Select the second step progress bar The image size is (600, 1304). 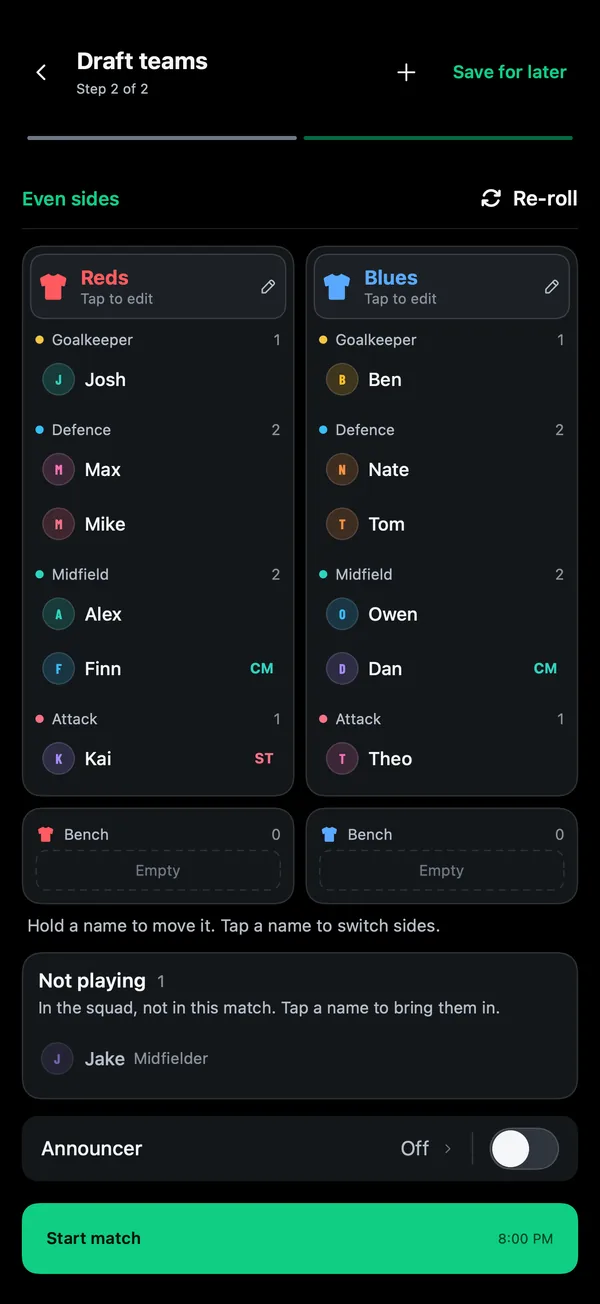tap(438, 138)
